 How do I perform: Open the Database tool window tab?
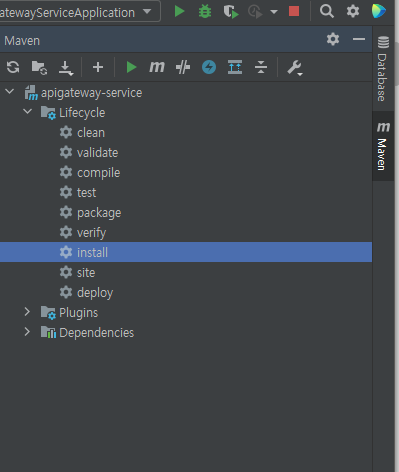(x=383, y=68)
